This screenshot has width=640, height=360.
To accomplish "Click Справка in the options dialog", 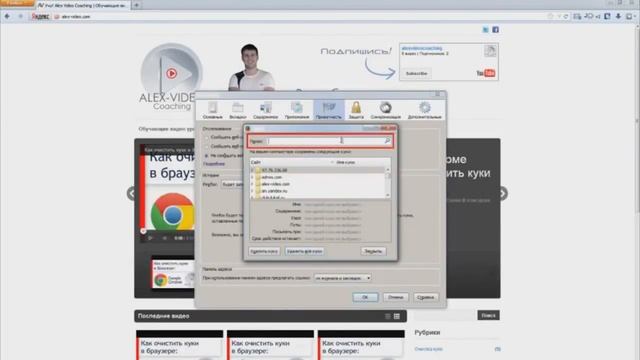I will [426, 297].
